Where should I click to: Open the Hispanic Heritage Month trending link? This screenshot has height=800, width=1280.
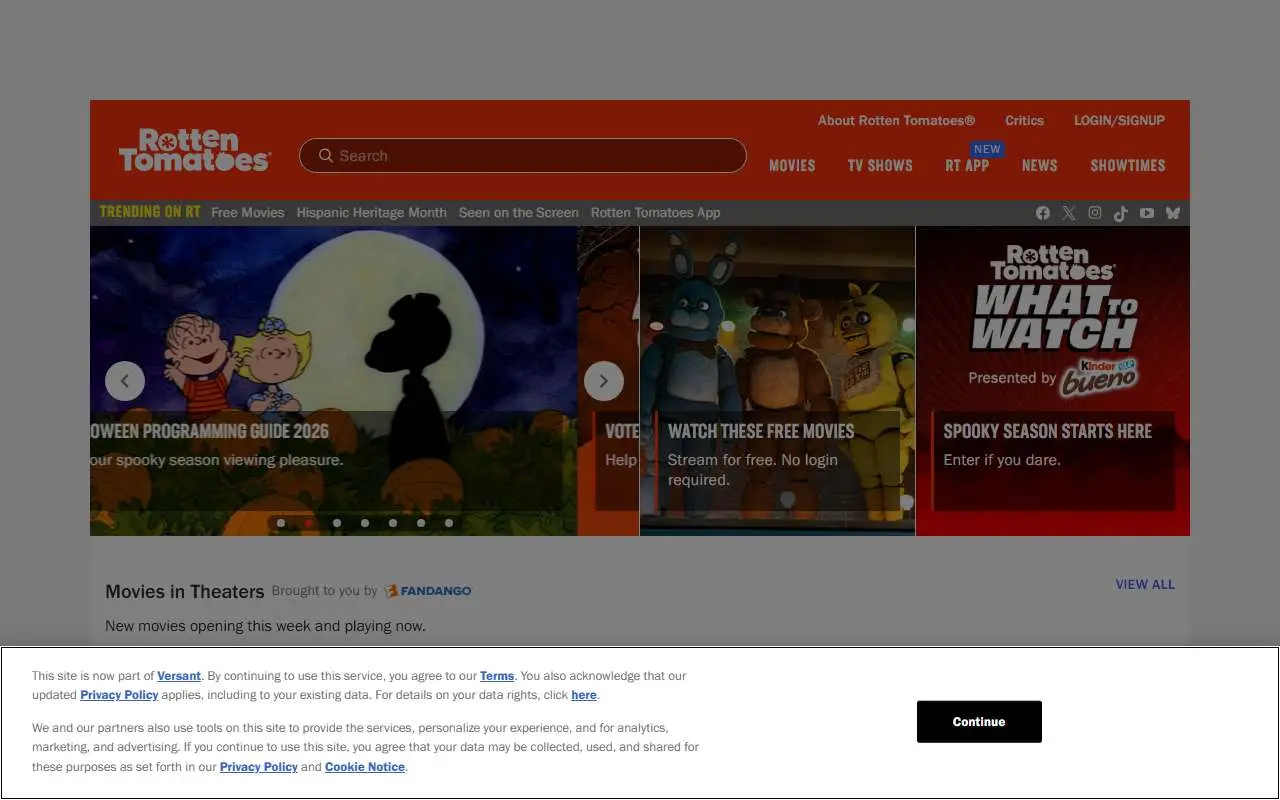(372, 213)
